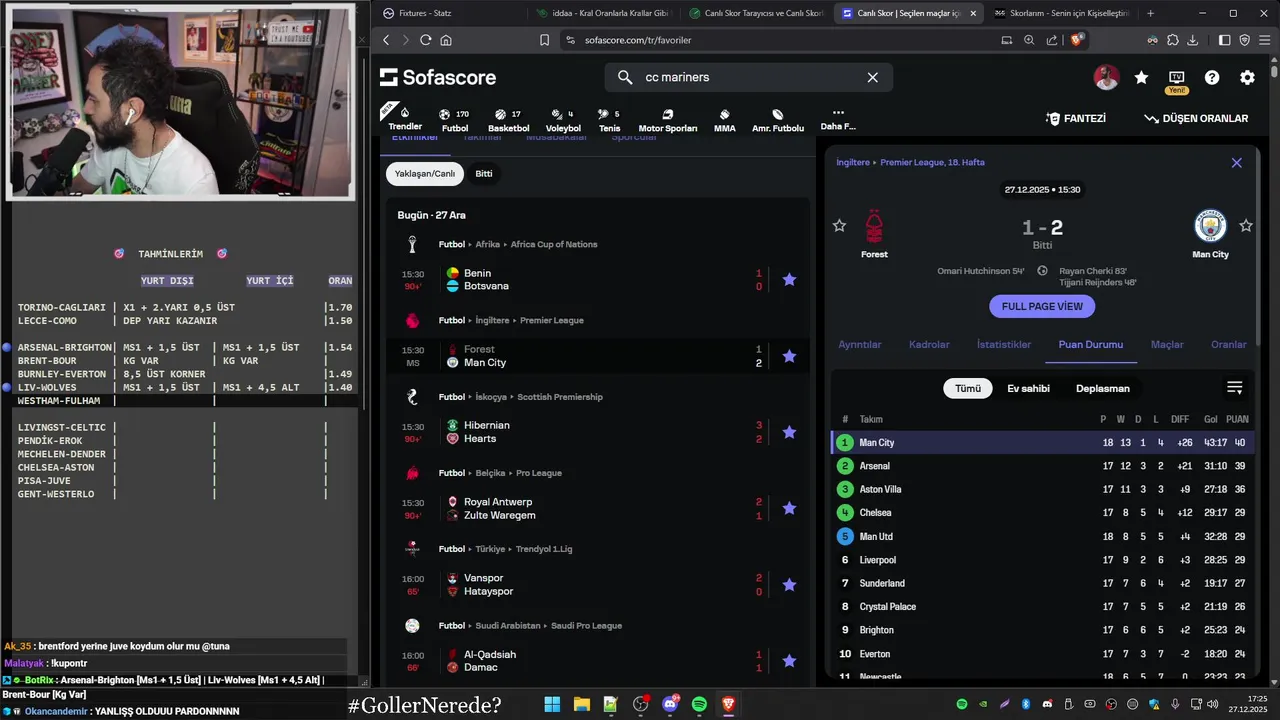The height and width of the screenshot is (720, 1280).
Task: Open the user profile avatar
Action: [x=1106, y=77]
